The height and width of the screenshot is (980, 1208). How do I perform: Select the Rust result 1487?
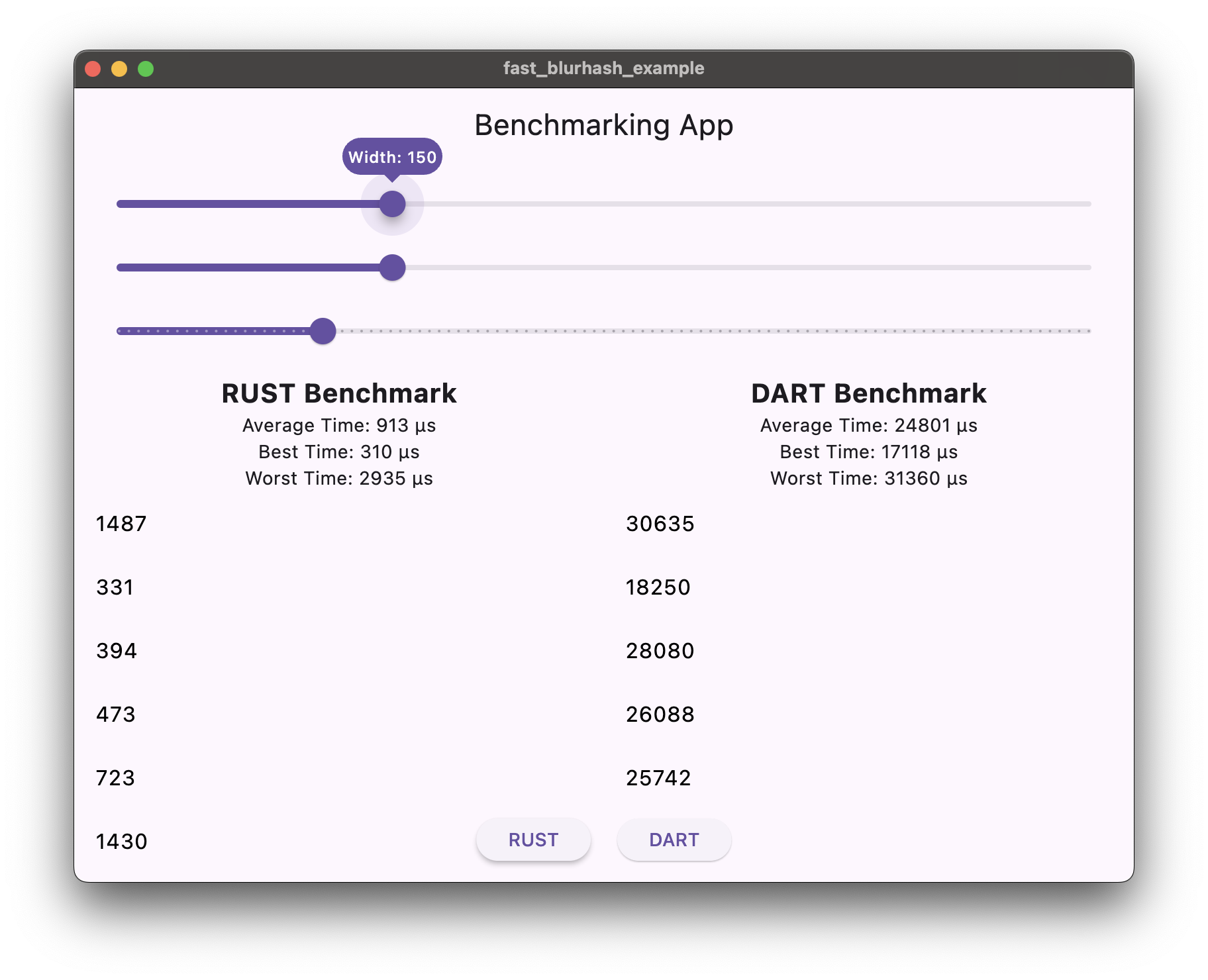click(121, 524)
